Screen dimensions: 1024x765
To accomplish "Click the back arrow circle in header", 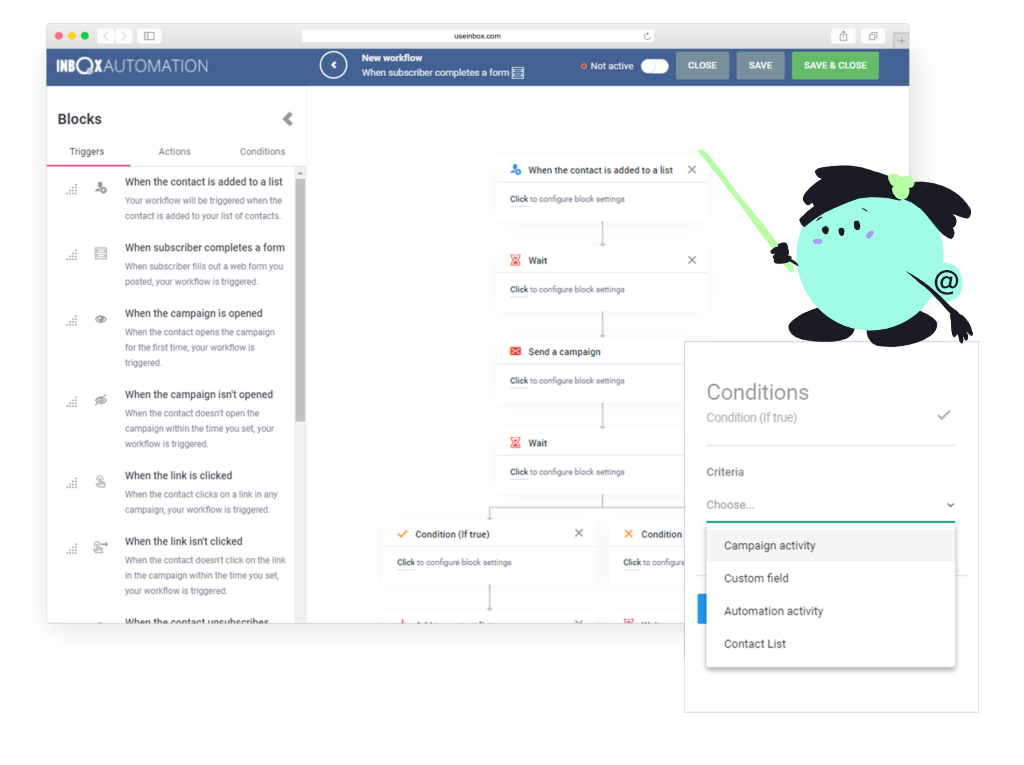I will (333, 65).
